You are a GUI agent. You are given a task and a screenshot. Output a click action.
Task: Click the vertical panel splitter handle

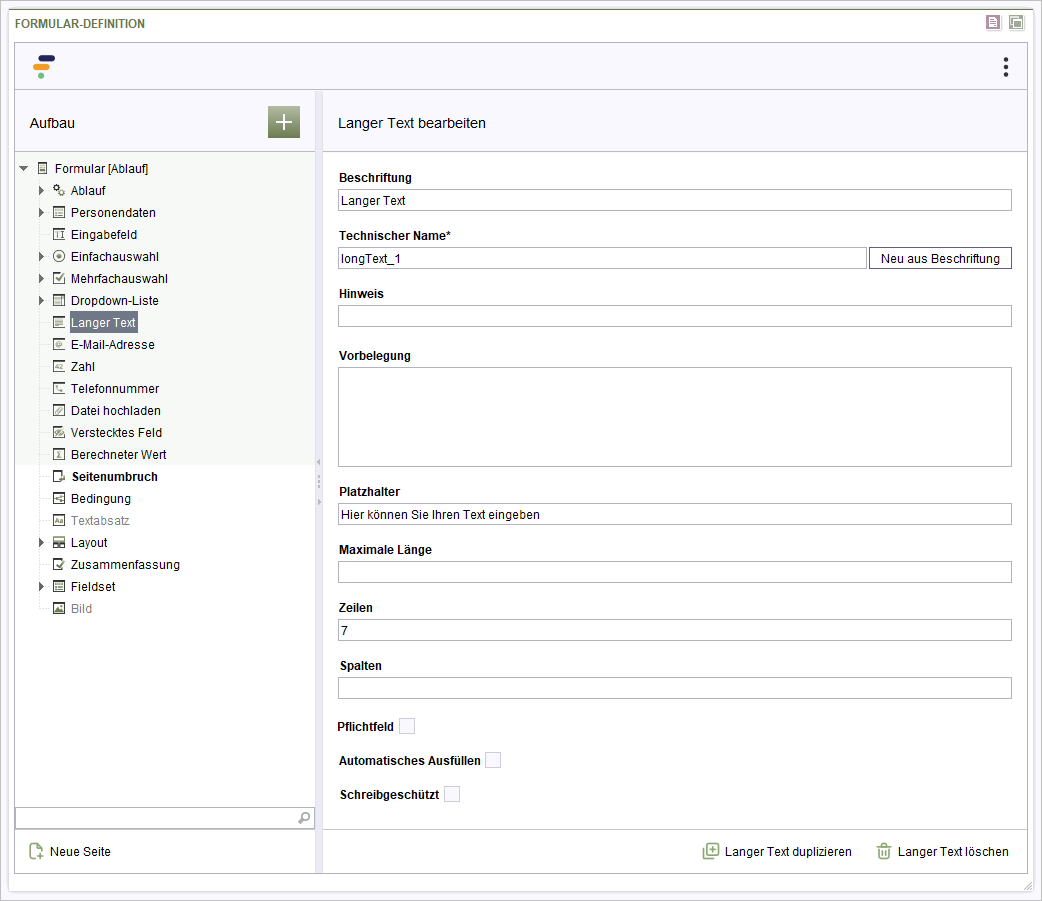pyautogui.click(x=319, y=482)
